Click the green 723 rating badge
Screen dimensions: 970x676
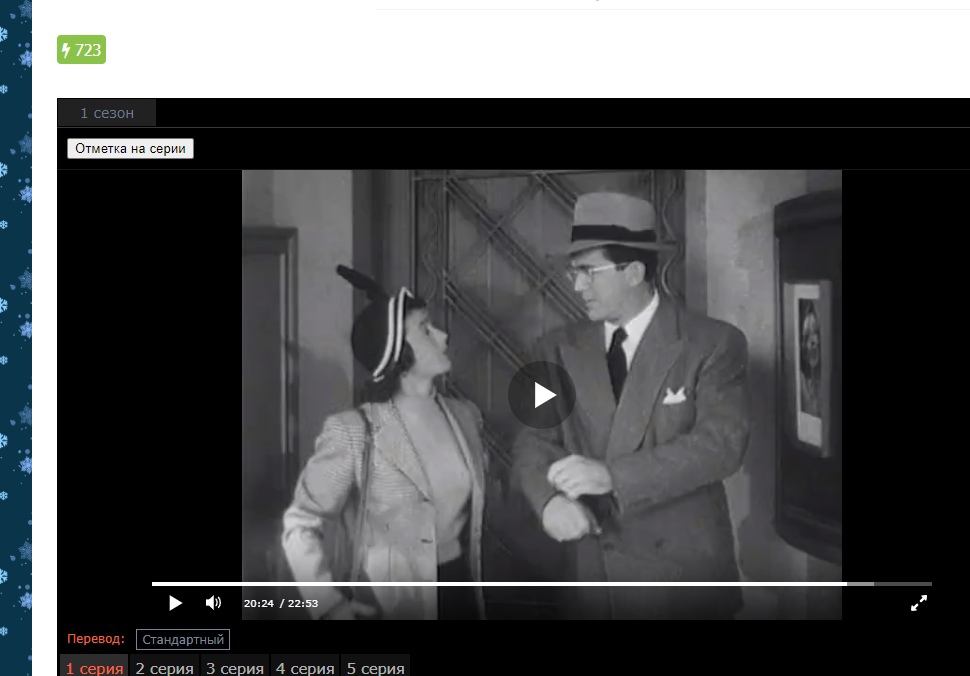coord(82,49)
